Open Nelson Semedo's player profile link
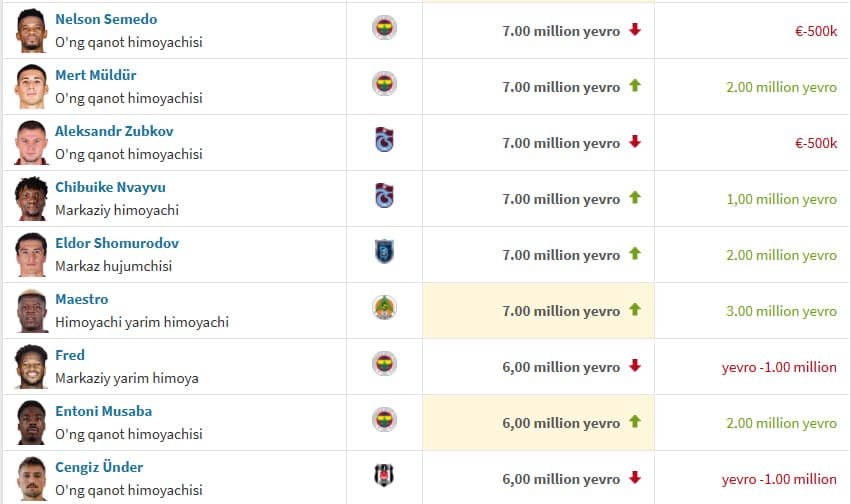Image resolution: width=851 pixels, height=504 pixels. pos(106,19)
